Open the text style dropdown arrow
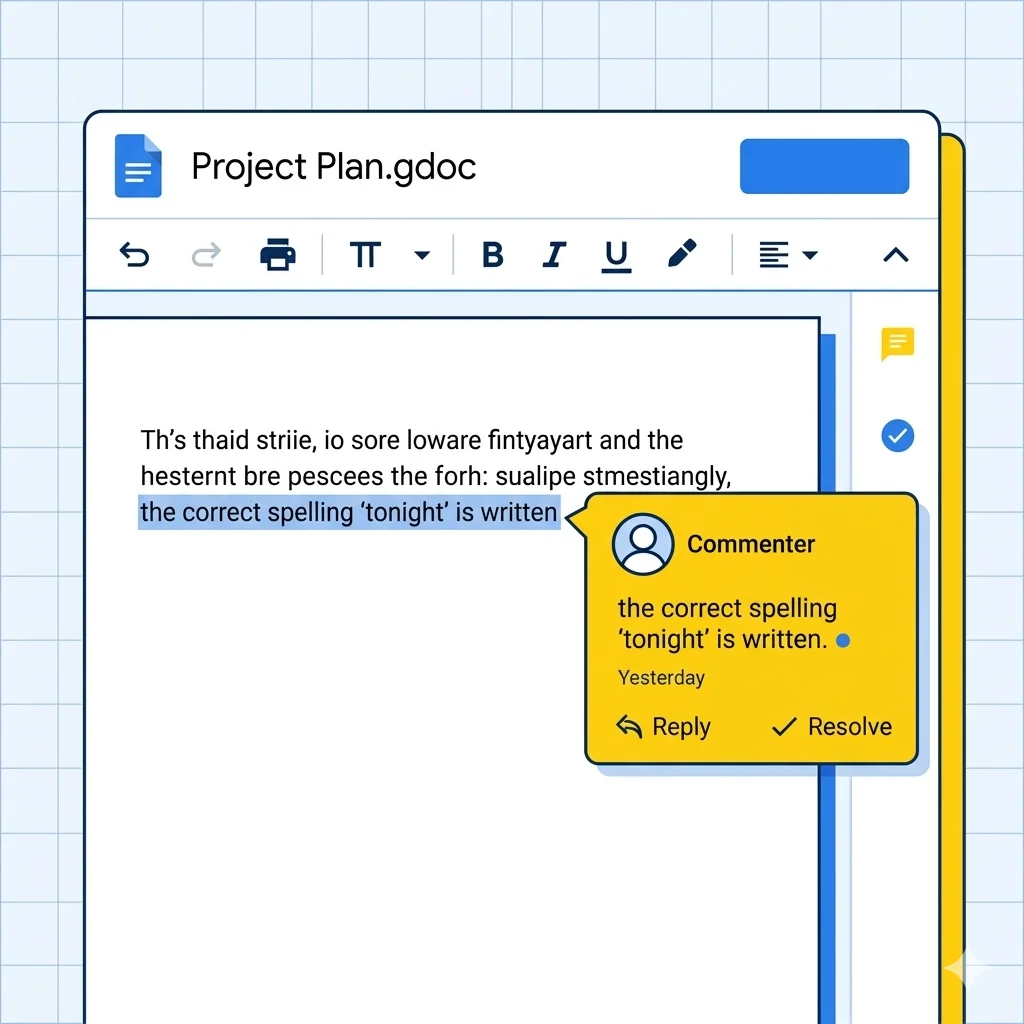Screen dimensions: 1024x1024 [x=422, y=255]
